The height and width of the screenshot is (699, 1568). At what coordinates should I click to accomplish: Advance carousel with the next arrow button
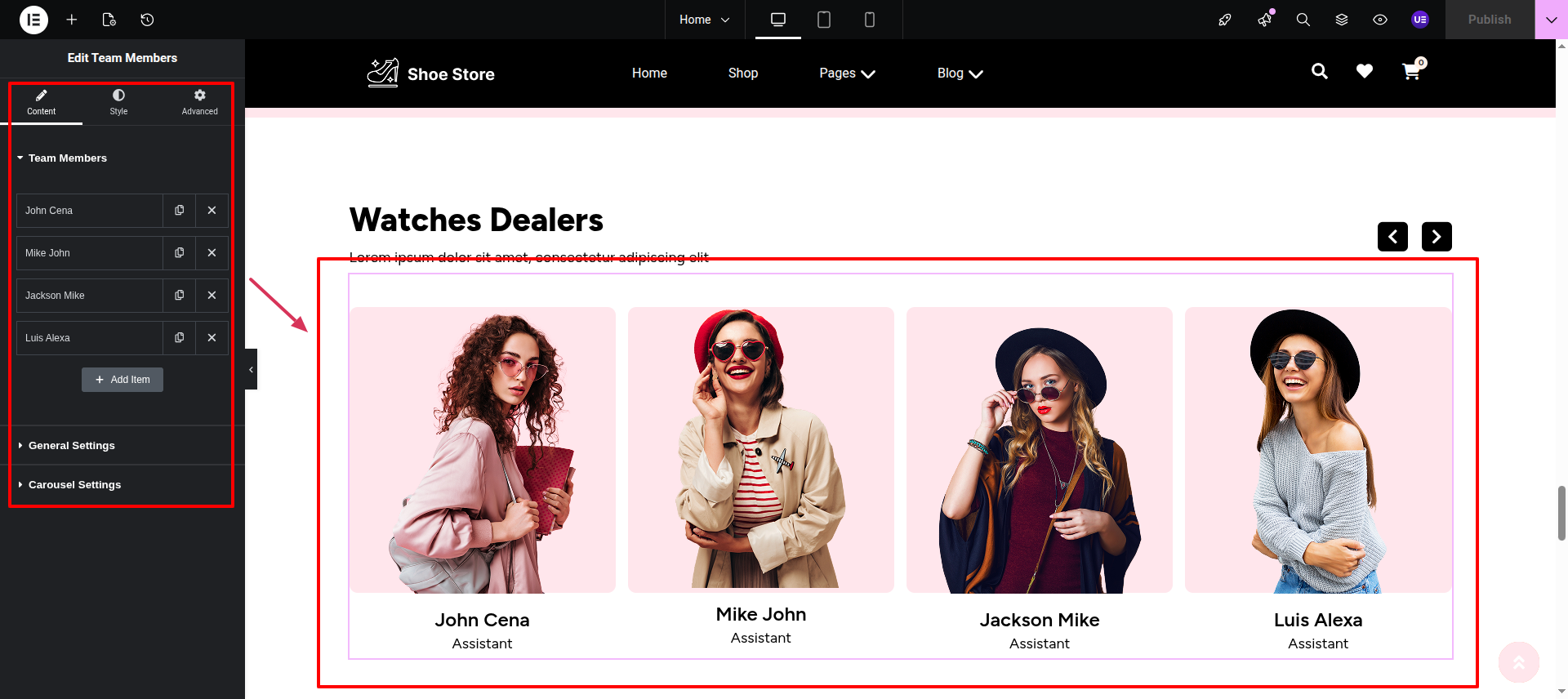tap(1436, 237)
